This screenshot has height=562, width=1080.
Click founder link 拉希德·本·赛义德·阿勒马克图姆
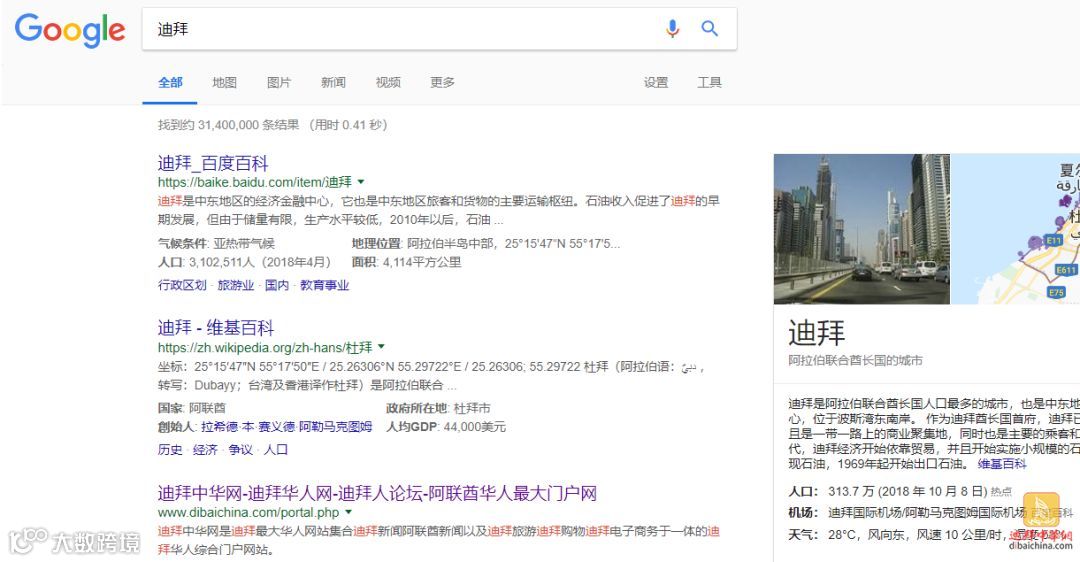click(287, 427)
